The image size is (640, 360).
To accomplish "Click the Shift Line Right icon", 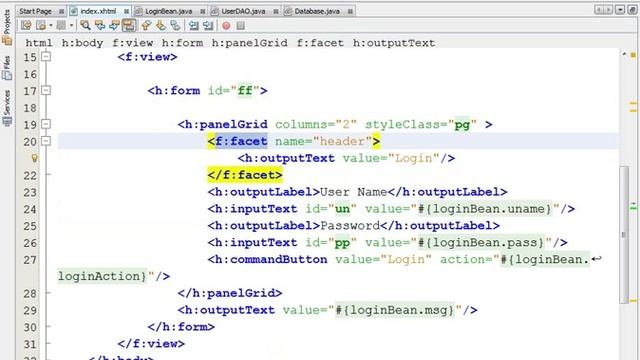I will pyautogui.click(x=208, y=26).
